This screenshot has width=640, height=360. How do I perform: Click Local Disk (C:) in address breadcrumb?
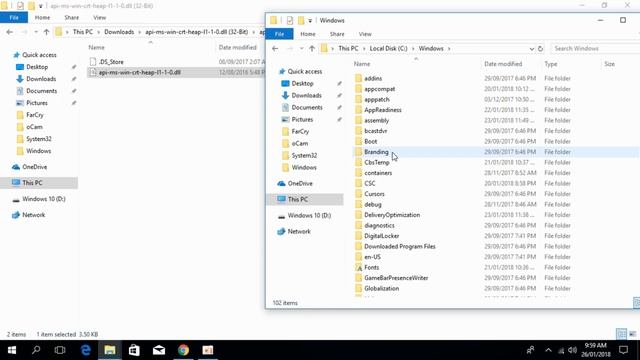click(x=388, y=49)
